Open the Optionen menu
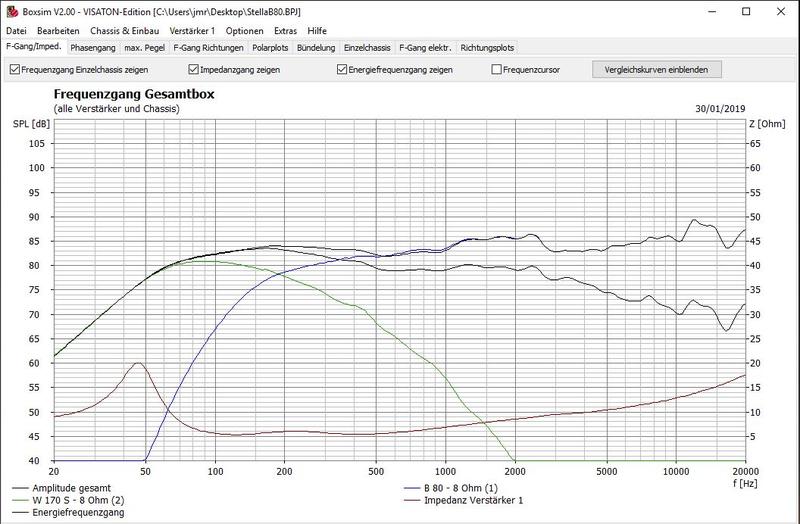Screen dimensions: 800x524 click(244, 31)
